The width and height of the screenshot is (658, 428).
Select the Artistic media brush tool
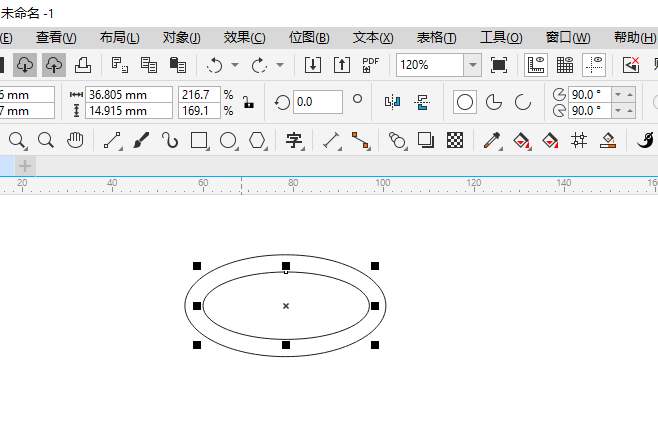141,140
